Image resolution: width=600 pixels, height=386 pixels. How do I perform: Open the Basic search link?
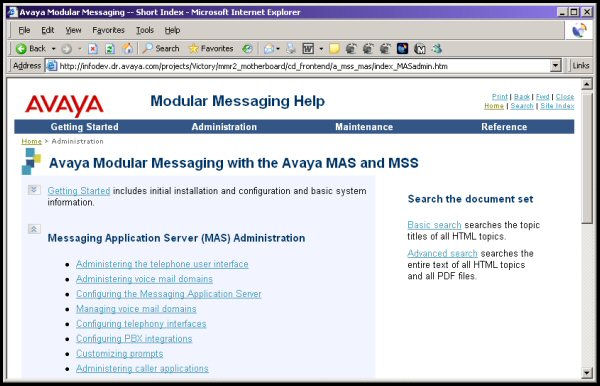click(x=434, y=225)
